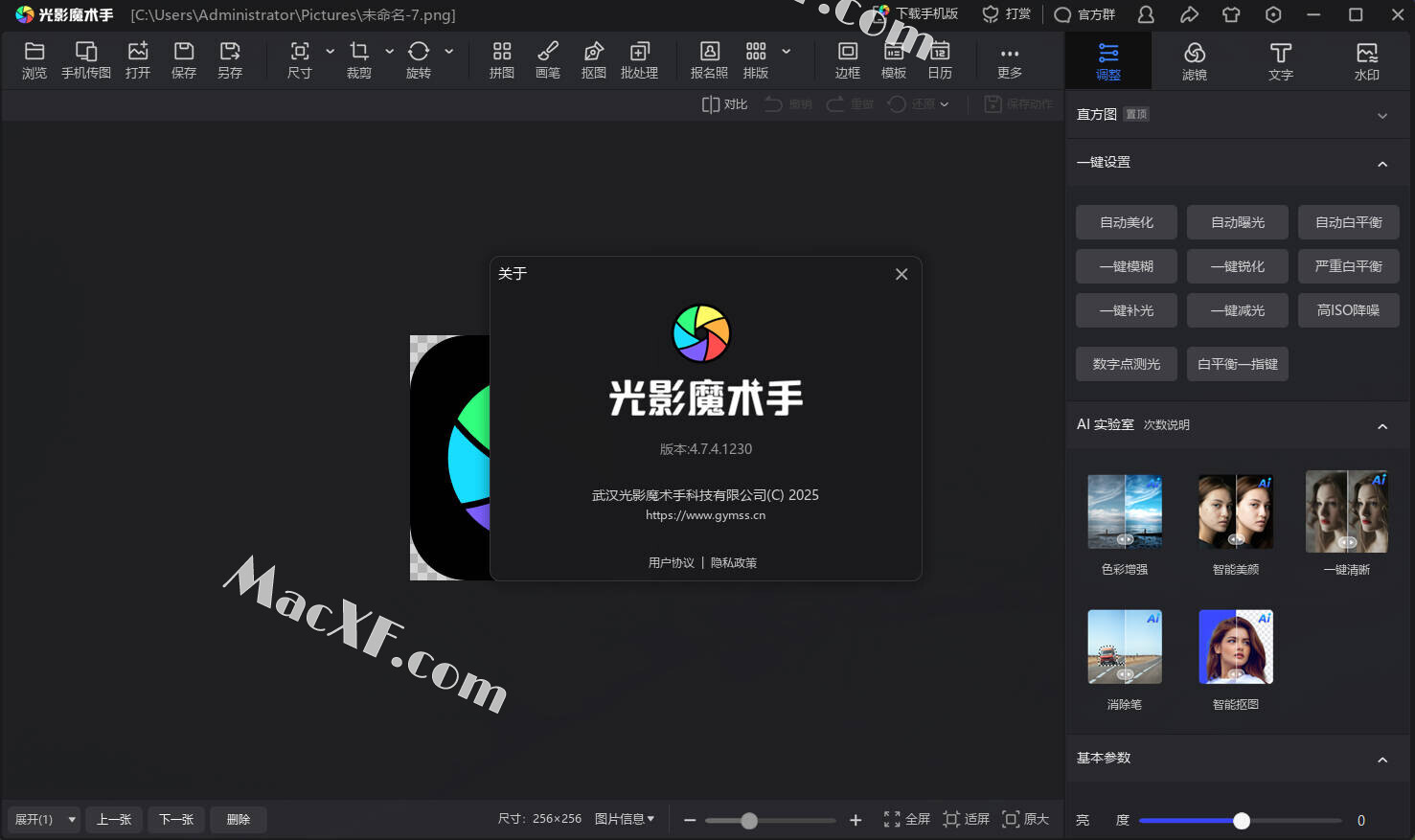Switch to the 滤镜 filter tab
This screenshot has height=840, width=1415.
[x=1194, y=60]
